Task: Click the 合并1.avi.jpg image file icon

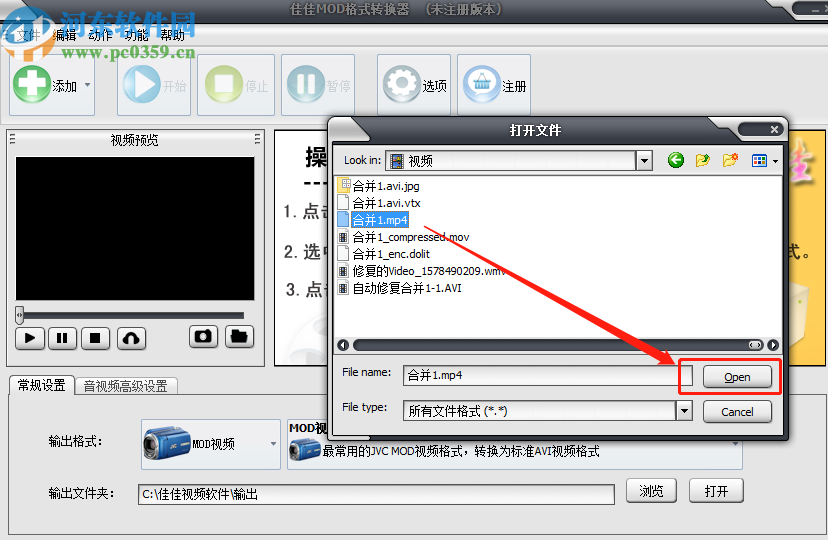Action: click(x=344, y=185)
